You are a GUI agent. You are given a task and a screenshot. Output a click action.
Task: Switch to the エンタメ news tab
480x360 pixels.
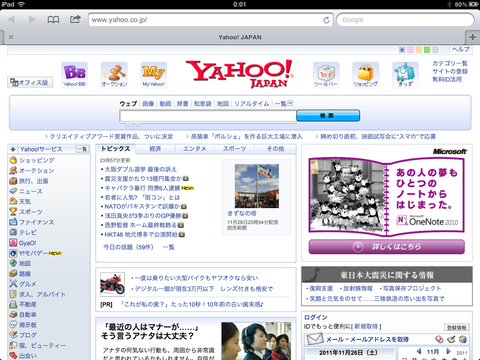point(195,149)
